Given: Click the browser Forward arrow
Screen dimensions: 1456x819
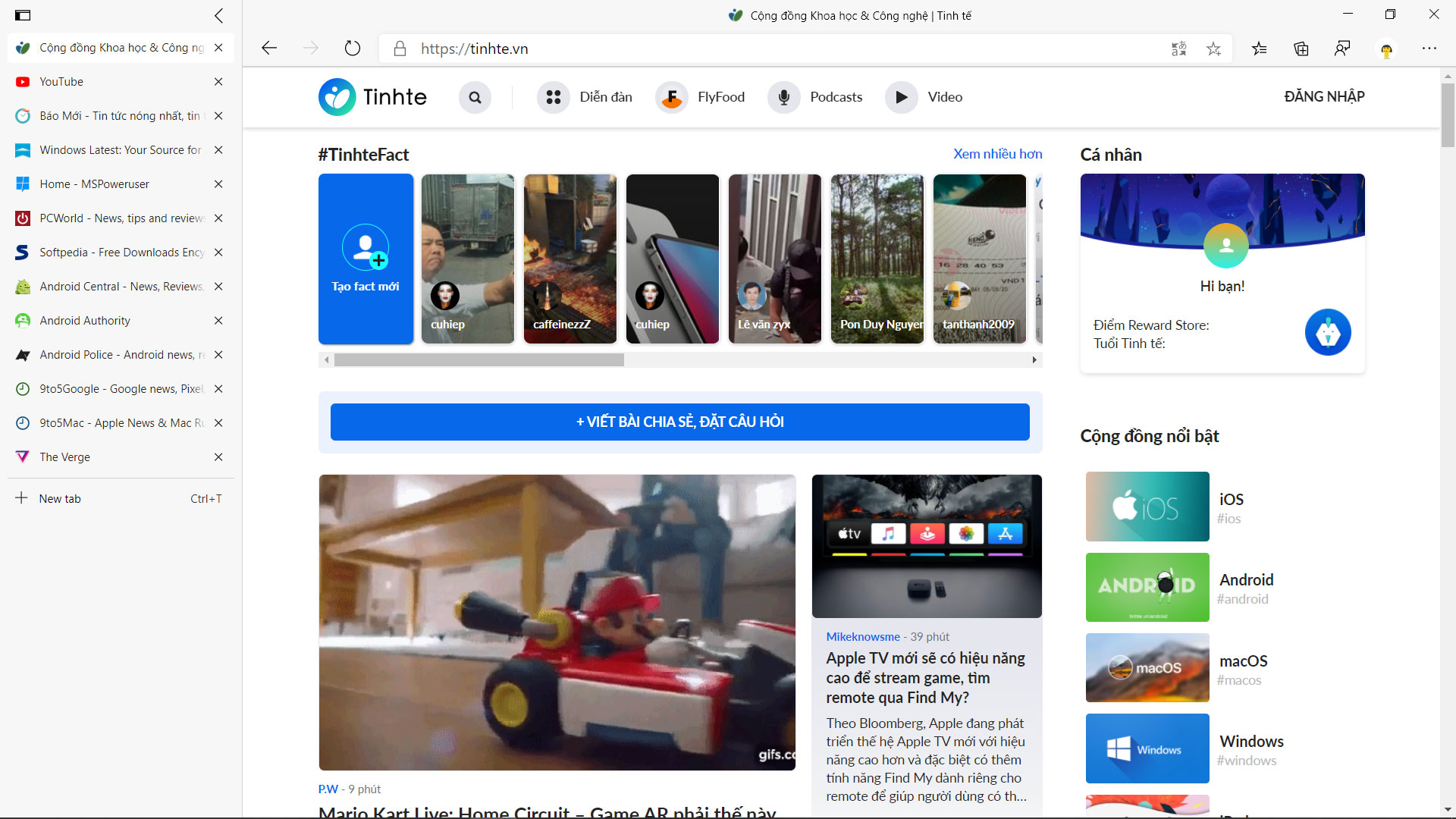Looking at the screenshot, I should click(311, 49).
